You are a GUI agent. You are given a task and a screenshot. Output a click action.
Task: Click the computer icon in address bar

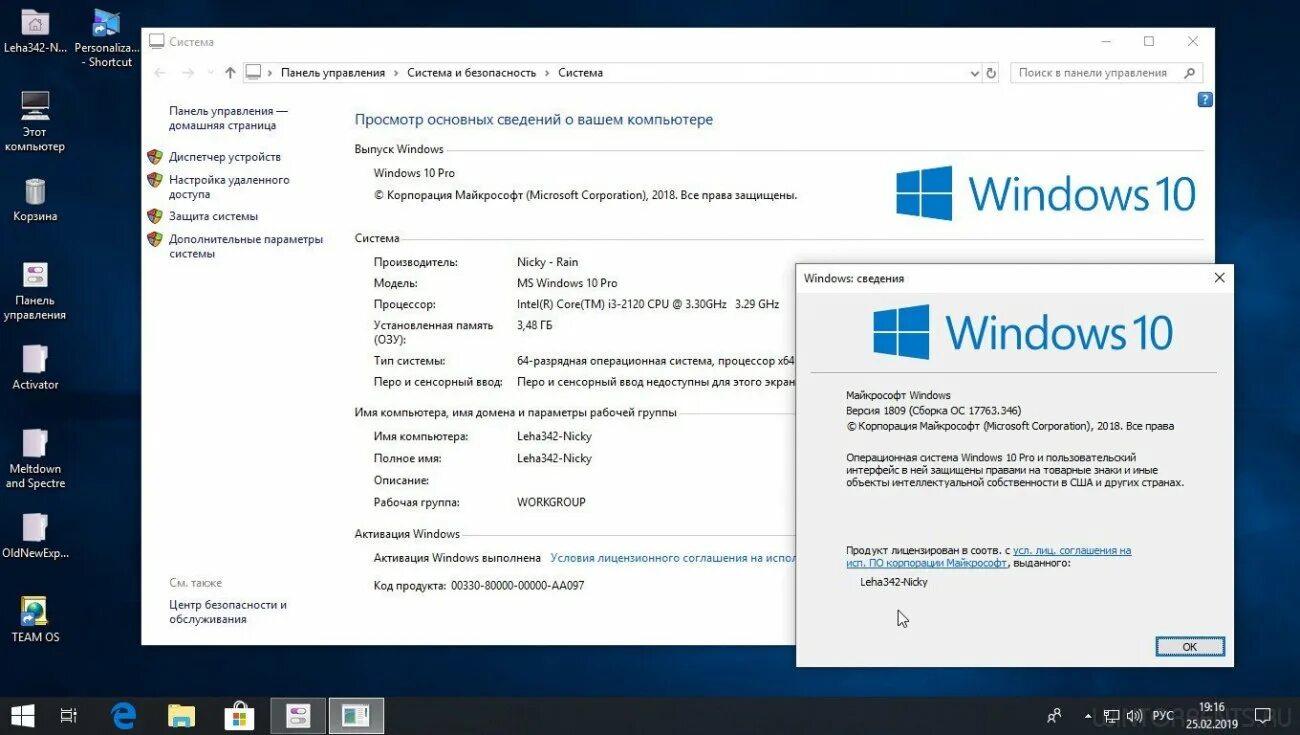(x=254, y=73)
